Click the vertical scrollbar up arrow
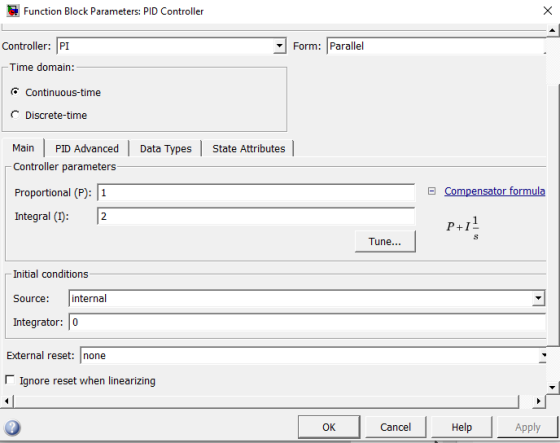The width and height of the screenshot is (560, 443). pos(552,30)
